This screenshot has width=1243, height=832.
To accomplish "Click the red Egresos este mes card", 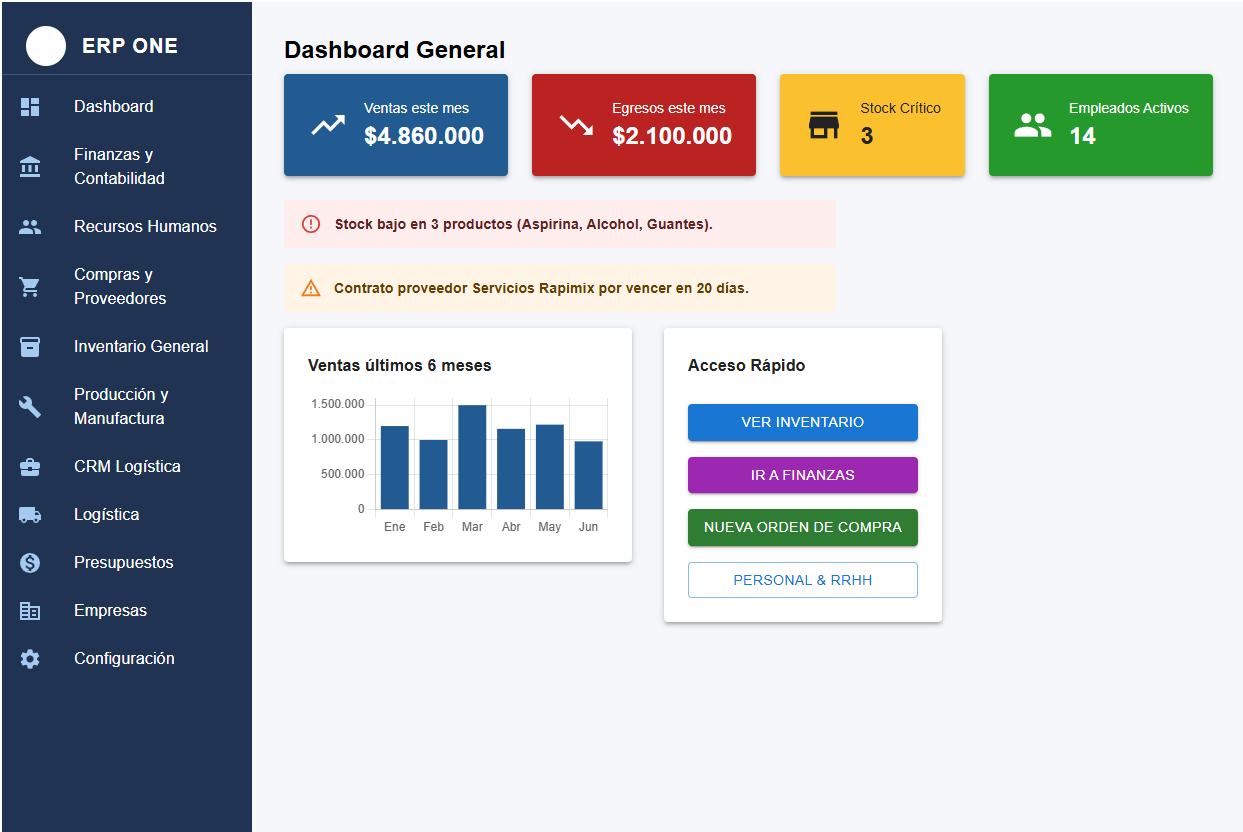I will click(x=643, y=125).
